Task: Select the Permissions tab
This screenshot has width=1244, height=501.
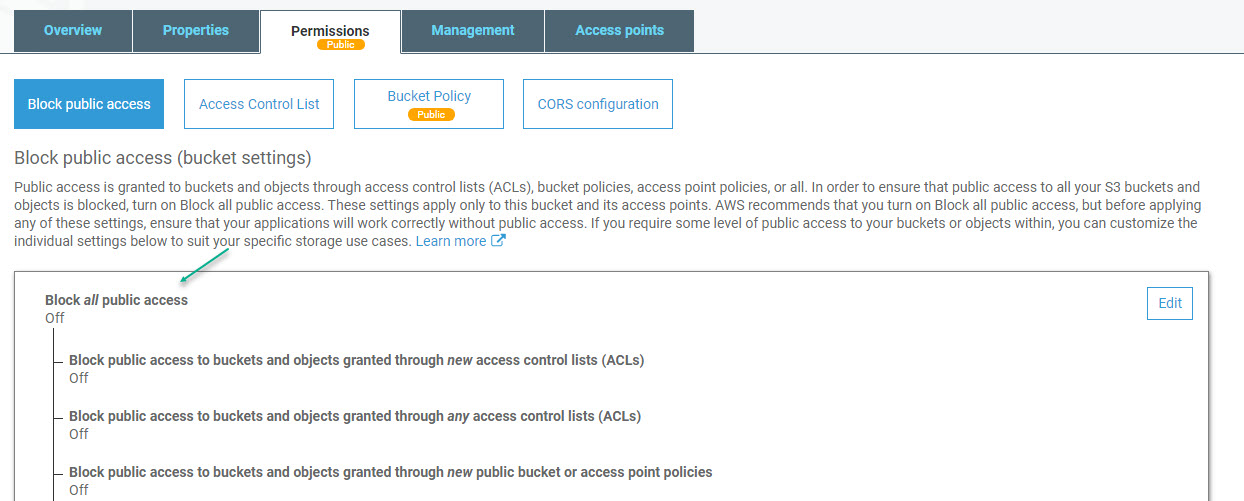Action: tap(330, 31)
